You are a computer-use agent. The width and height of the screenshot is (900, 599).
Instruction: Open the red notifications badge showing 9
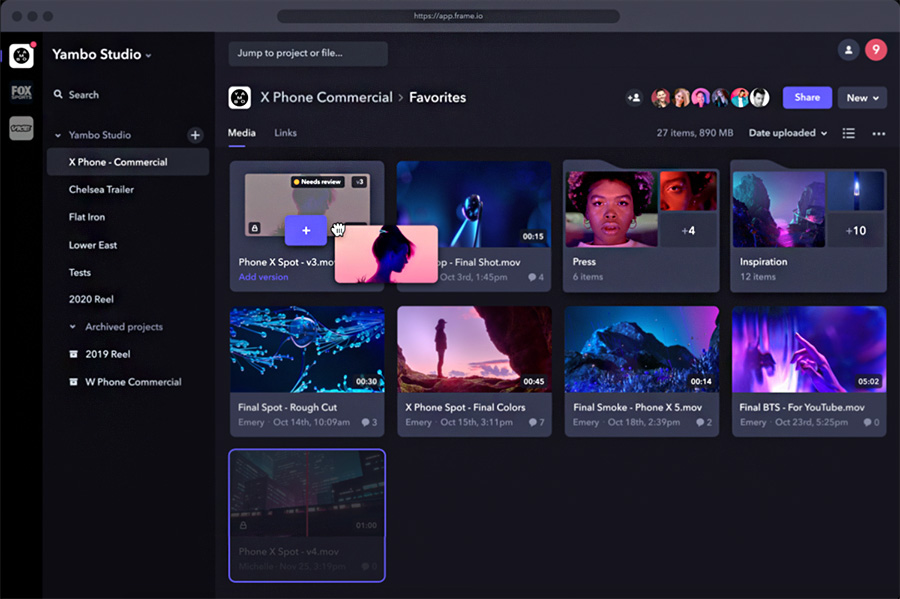(x=876, y=50)
